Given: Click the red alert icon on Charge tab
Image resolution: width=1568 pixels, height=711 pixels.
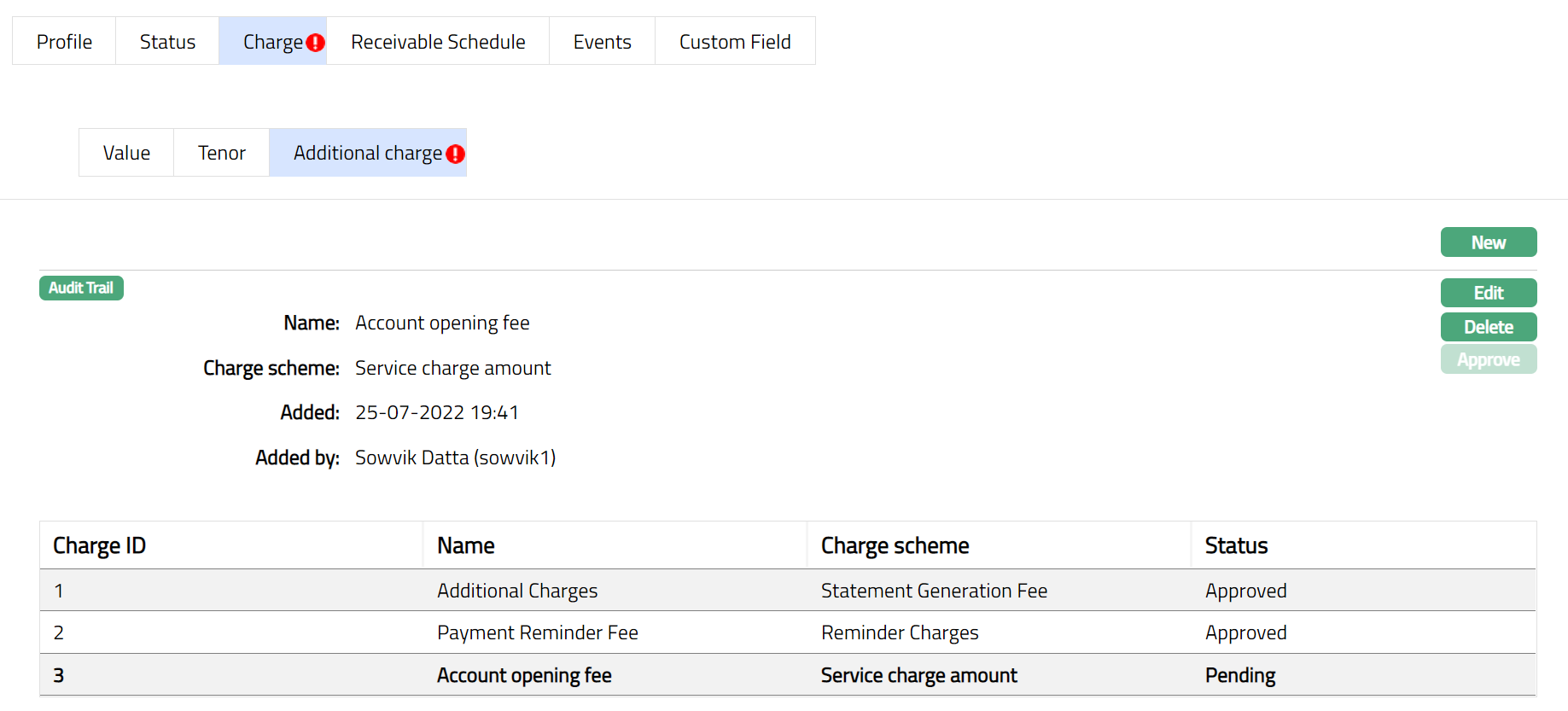Looking at the screenshot, I should coord(315,43).
